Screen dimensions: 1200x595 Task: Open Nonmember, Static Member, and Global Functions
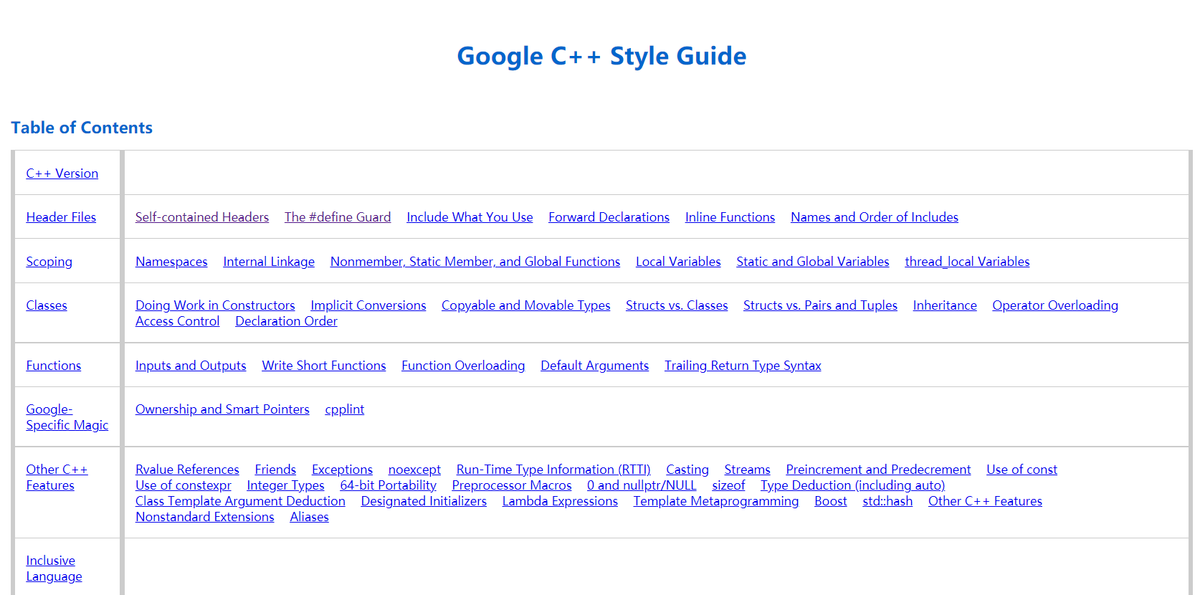coord(475,262)
